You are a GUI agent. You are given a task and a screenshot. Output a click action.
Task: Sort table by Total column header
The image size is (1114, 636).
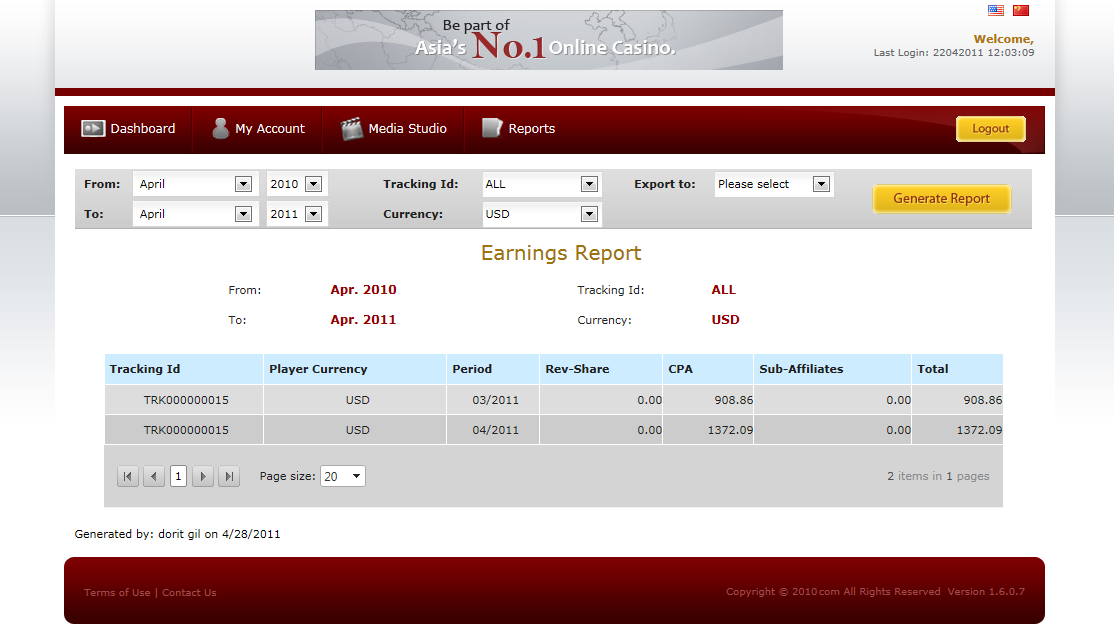933,369
